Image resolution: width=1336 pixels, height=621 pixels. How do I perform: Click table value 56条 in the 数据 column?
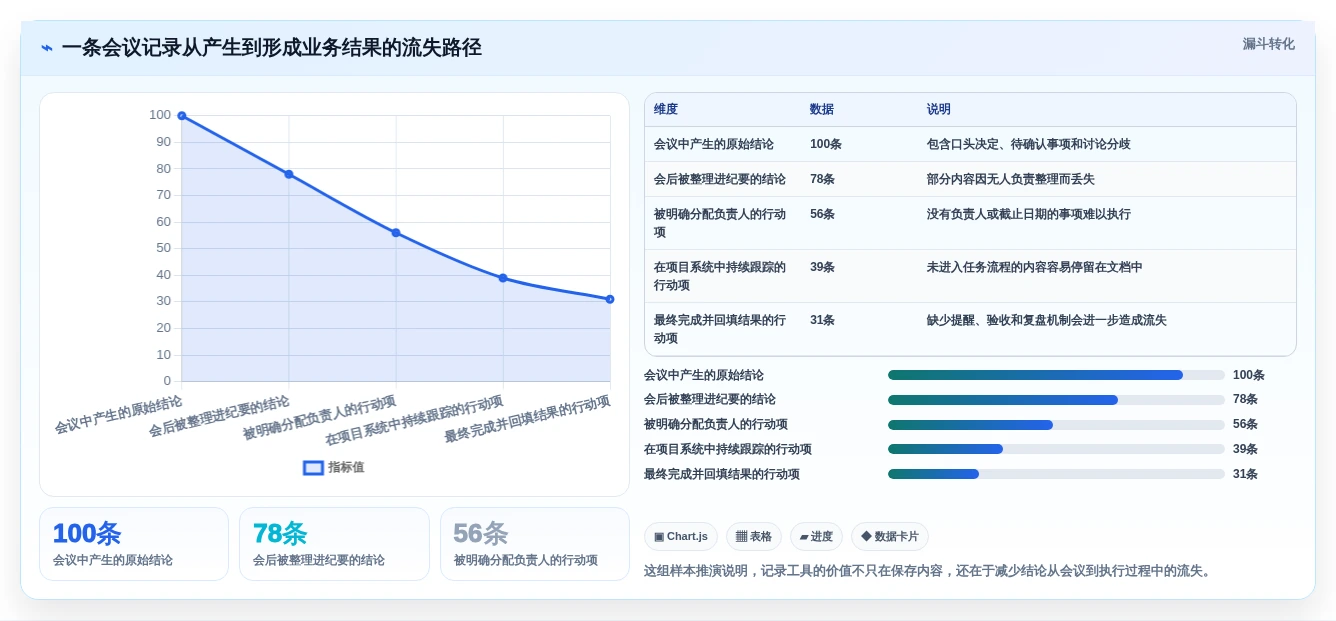823,214
